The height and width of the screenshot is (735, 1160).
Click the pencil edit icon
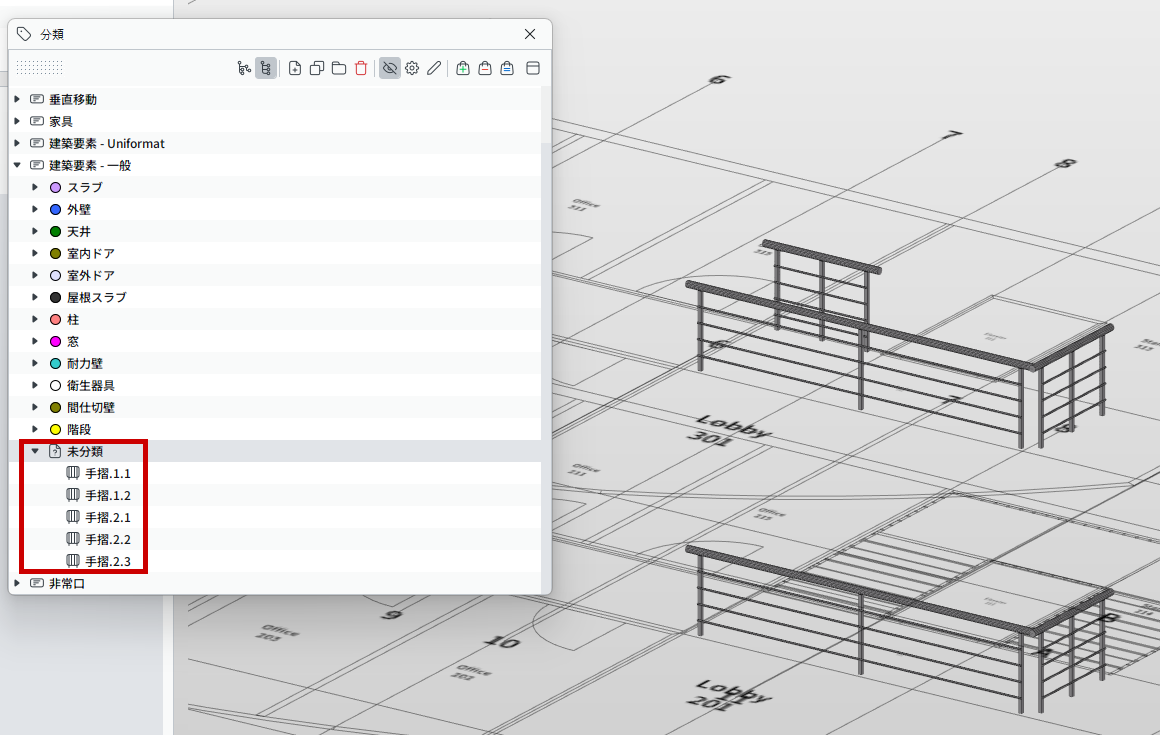(x=434, y=68)
